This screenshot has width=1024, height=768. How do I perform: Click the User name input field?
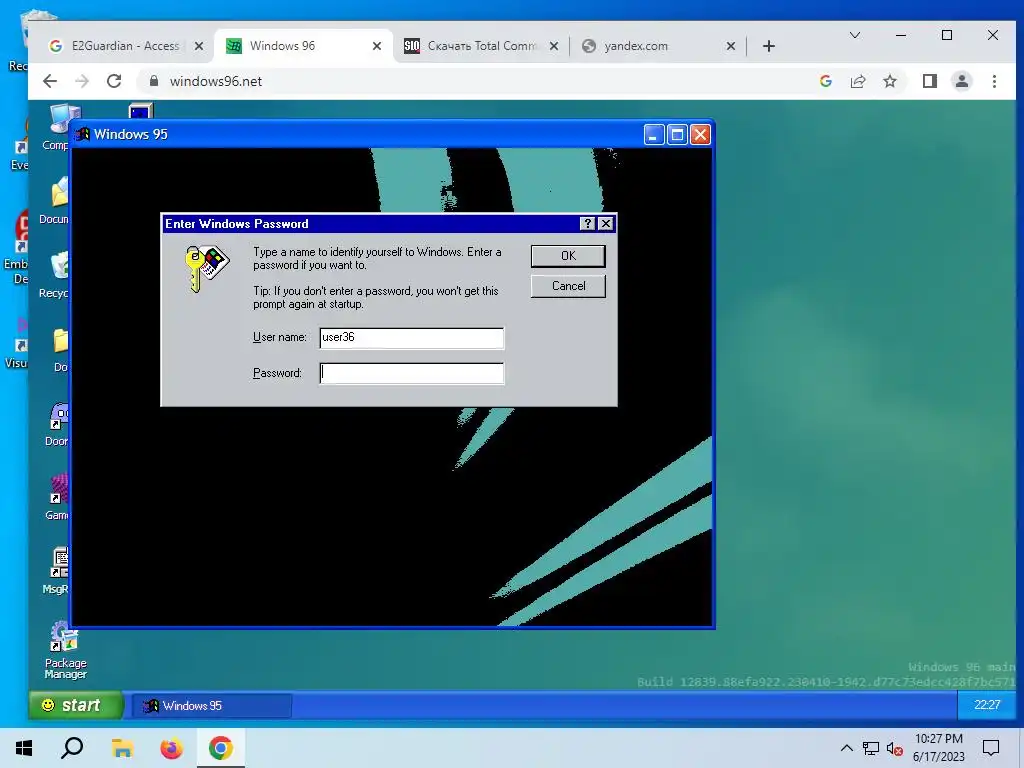[411, 338]
